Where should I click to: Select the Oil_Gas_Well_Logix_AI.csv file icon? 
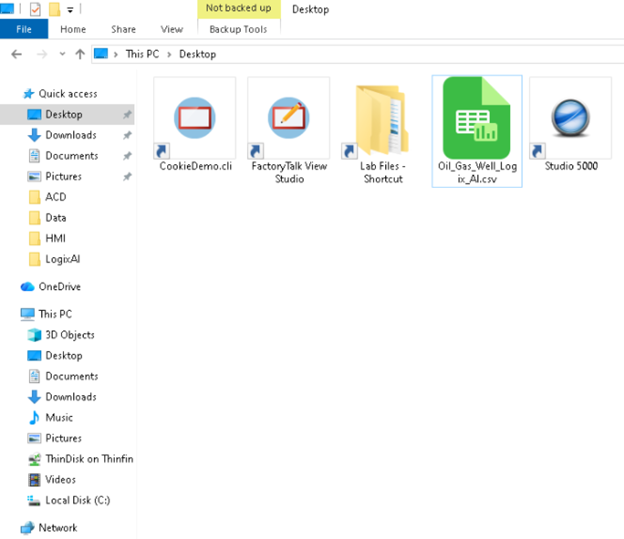point(477,118)
